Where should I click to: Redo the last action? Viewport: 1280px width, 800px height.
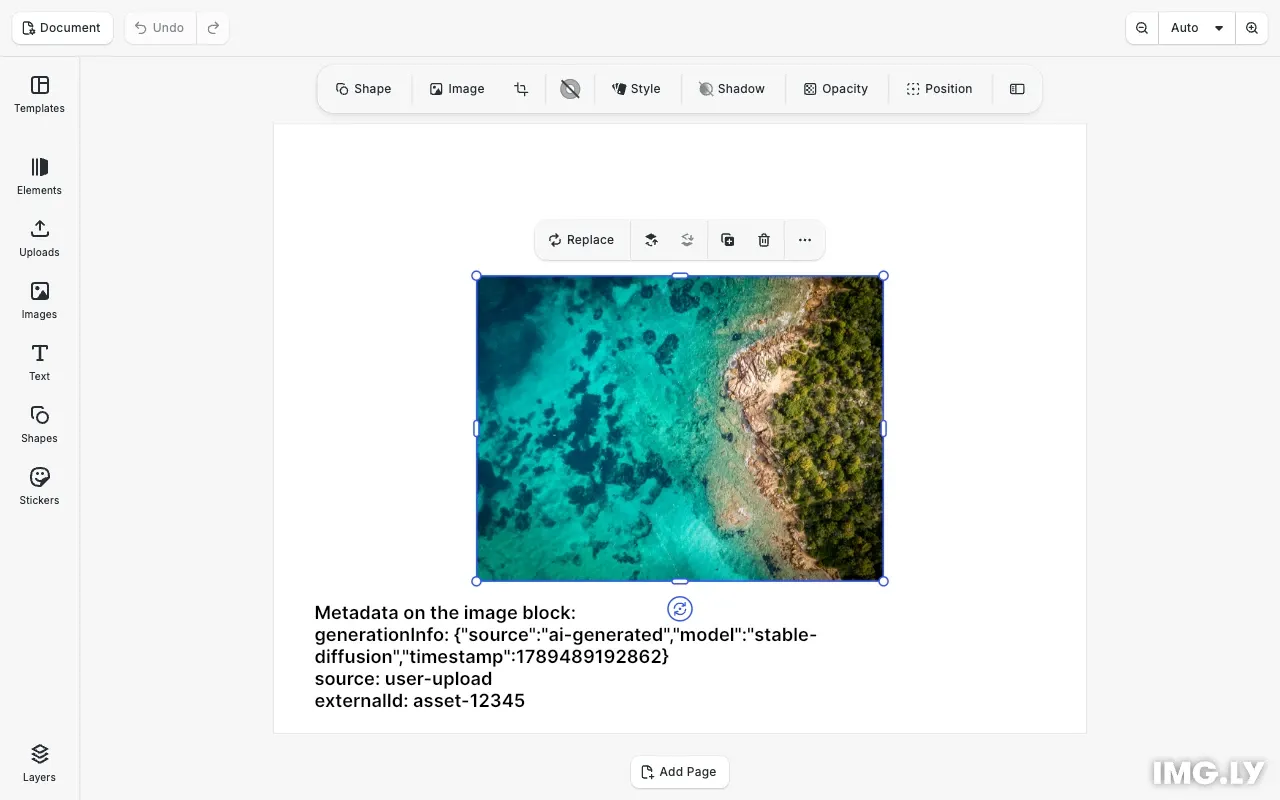[x=213, y=28]
